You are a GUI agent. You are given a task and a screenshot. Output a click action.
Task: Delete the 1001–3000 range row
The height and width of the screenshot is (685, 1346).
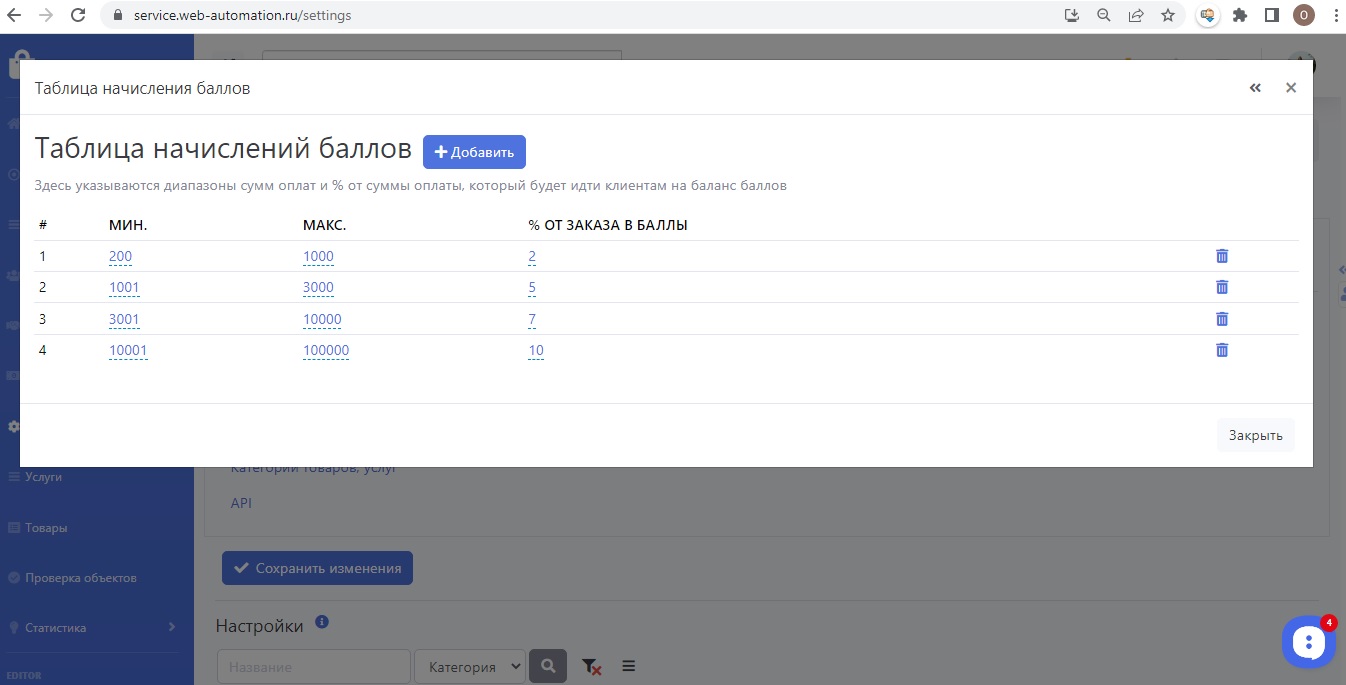pyautogui.click(x=1221, y=287)
